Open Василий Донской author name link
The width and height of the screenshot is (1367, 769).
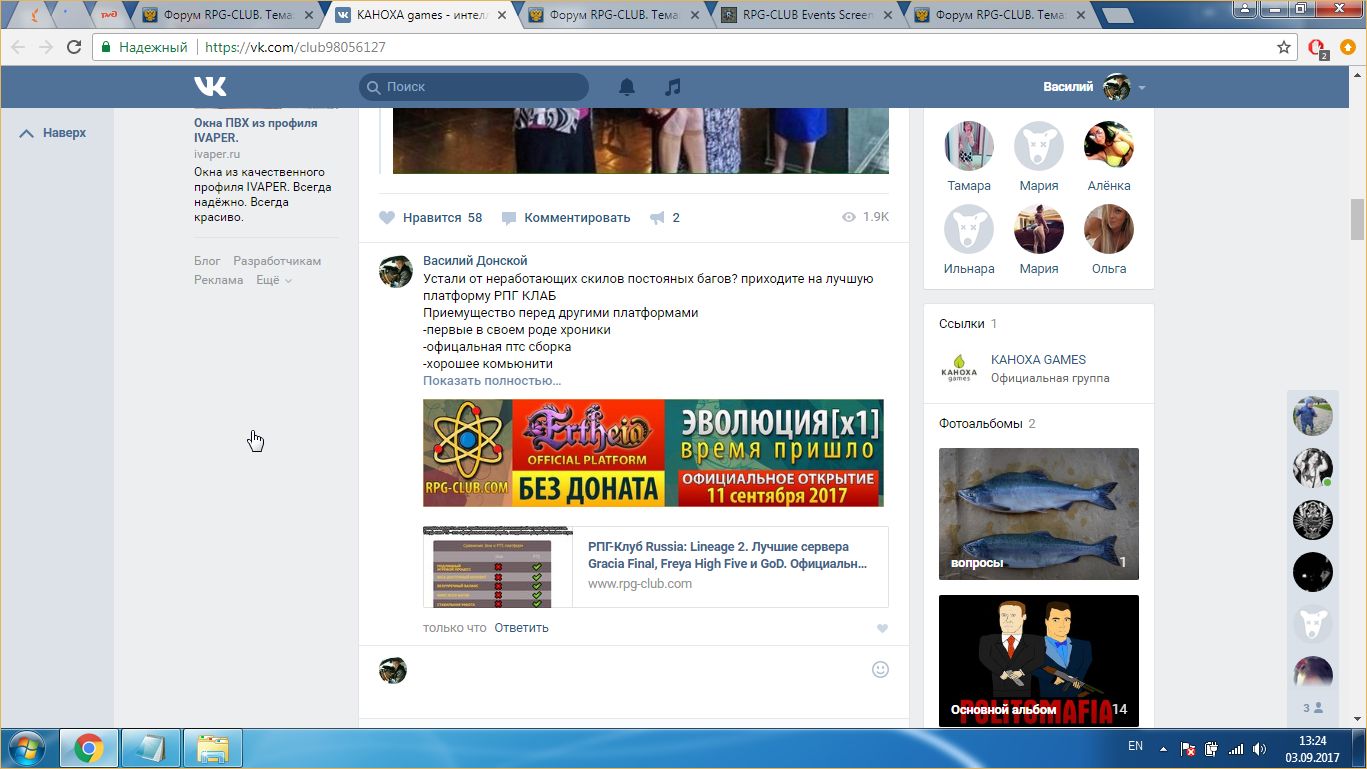pyautogui.click(x=475, y=261)
